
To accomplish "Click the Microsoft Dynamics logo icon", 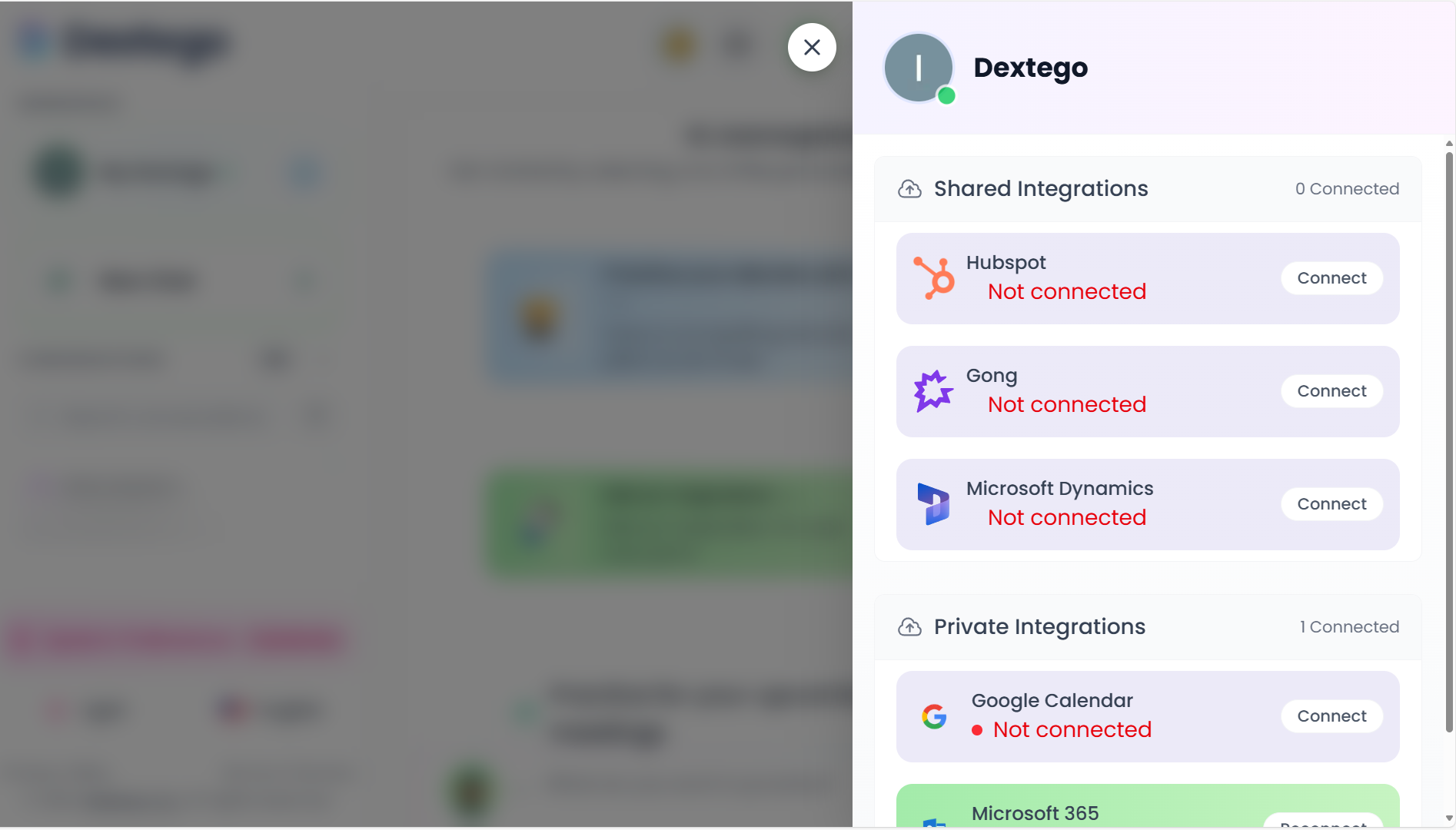I will (x=933, y=504).
